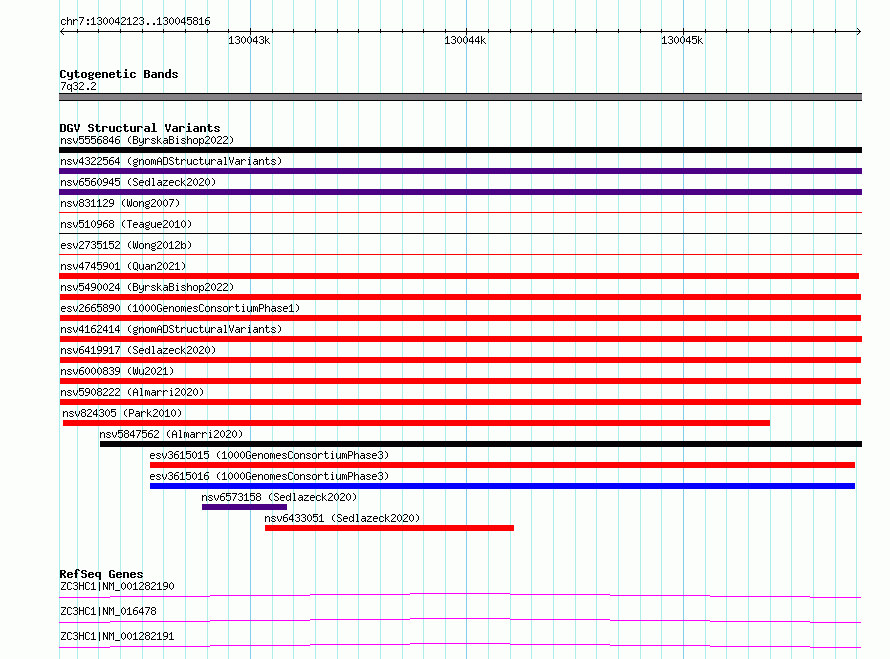Open variant nsv5556846 (ByrskaBishop2022) label
The width and height of the screenshot is (890, 659).
(147, 140)
